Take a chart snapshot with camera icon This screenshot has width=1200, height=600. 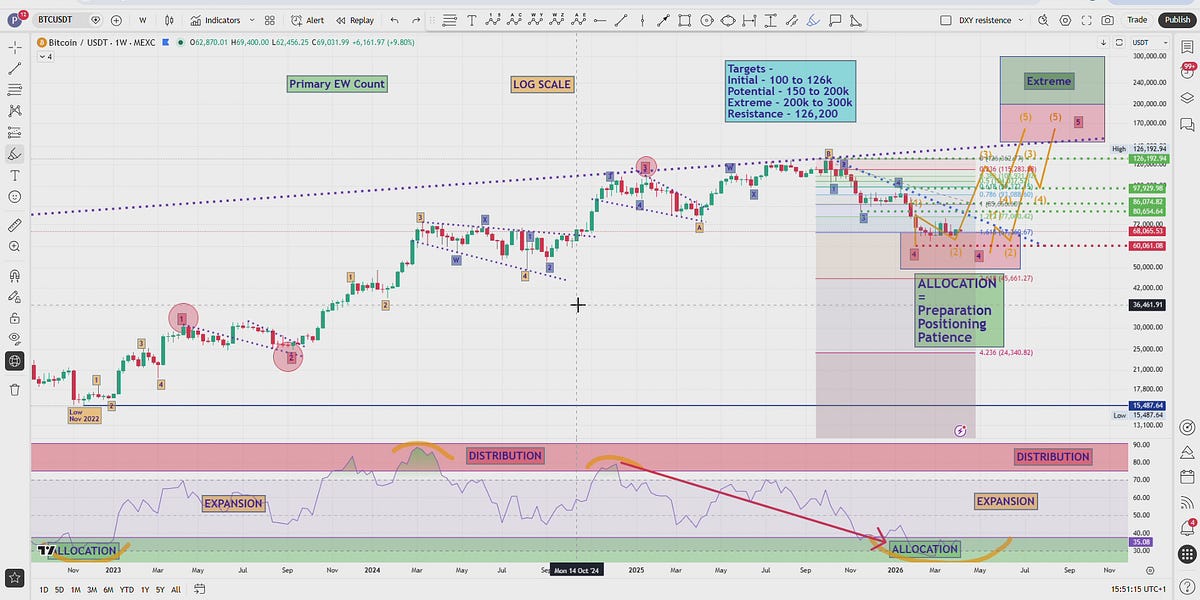(1108, 19)
